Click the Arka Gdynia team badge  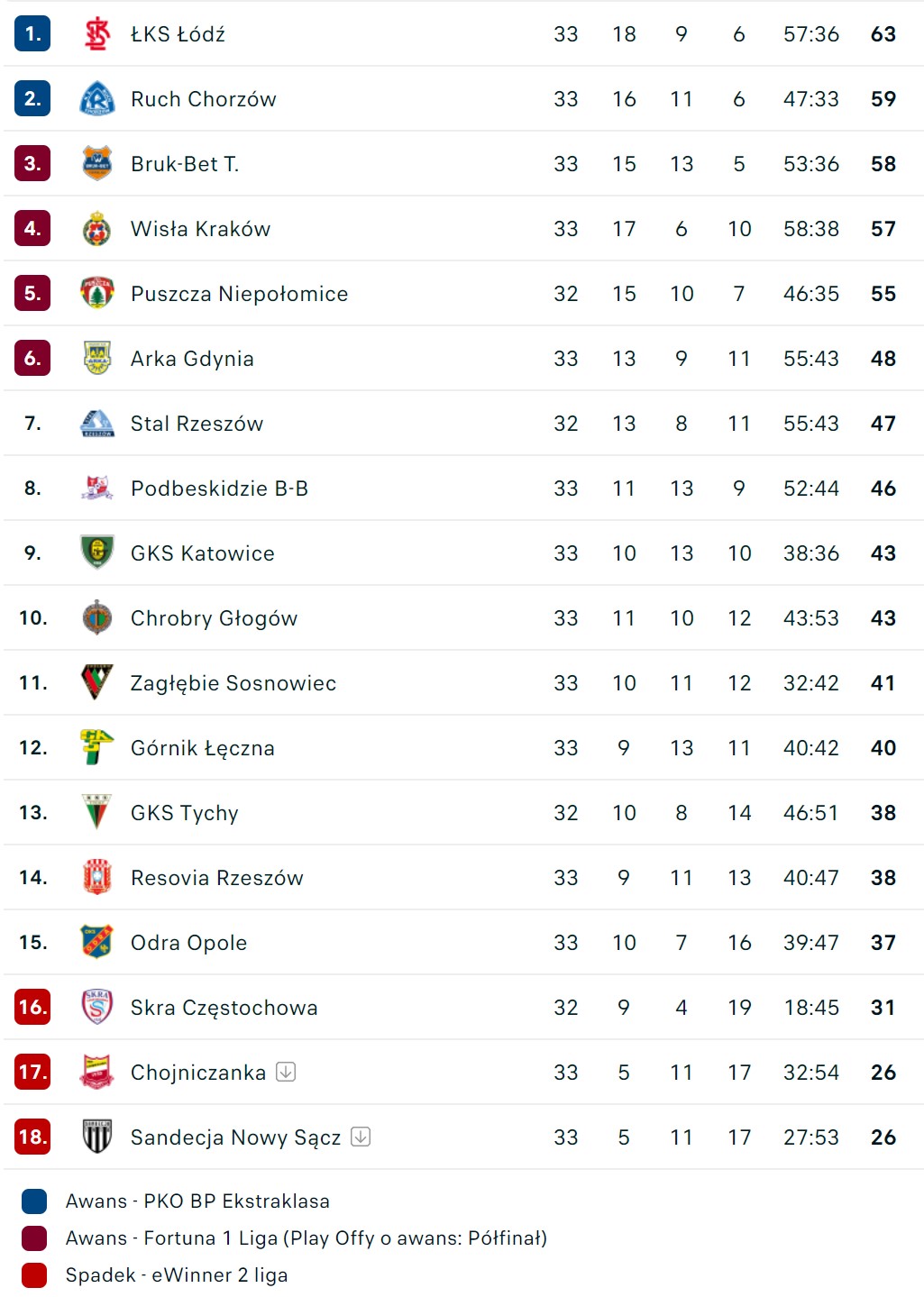coord(96,359)
